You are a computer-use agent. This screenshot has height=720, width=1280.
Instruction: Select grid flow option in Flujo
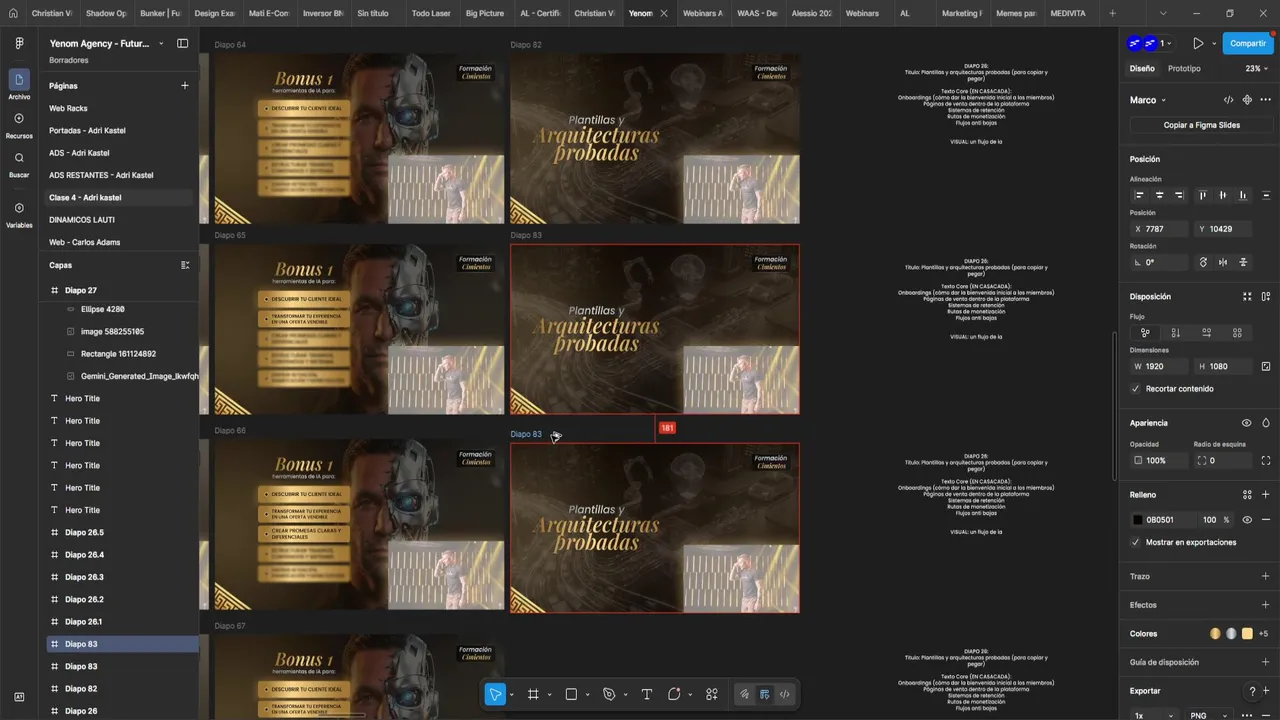pyautogui.click(x=1238, y=333)
